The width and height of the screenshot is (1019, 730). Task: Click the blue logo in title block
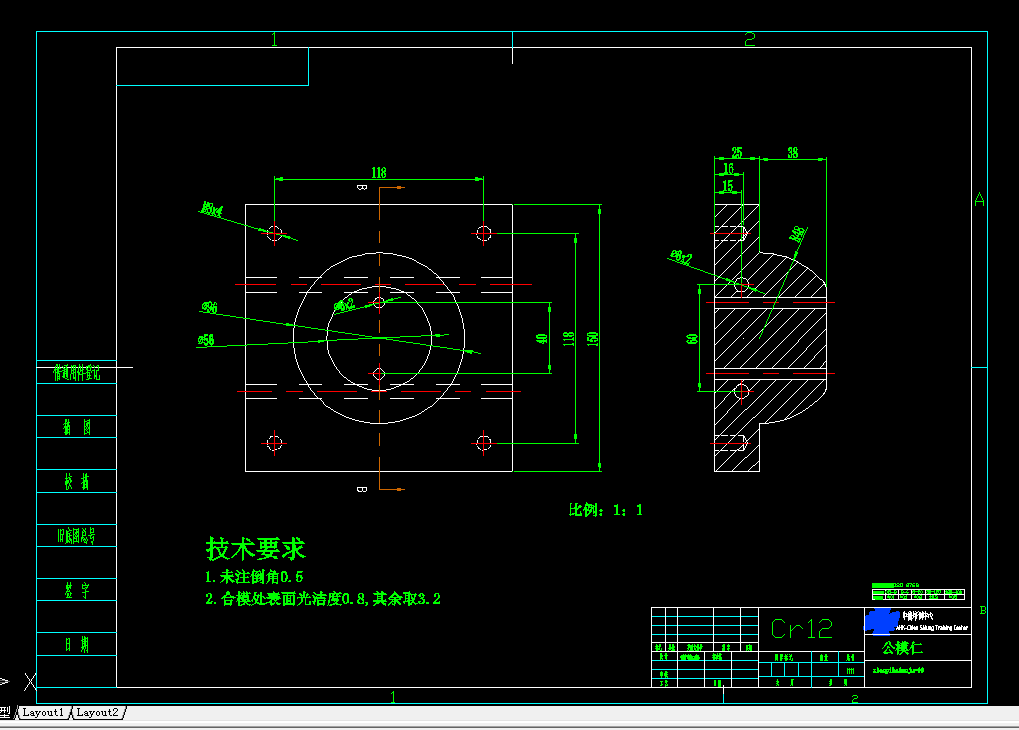click(881, 621)
